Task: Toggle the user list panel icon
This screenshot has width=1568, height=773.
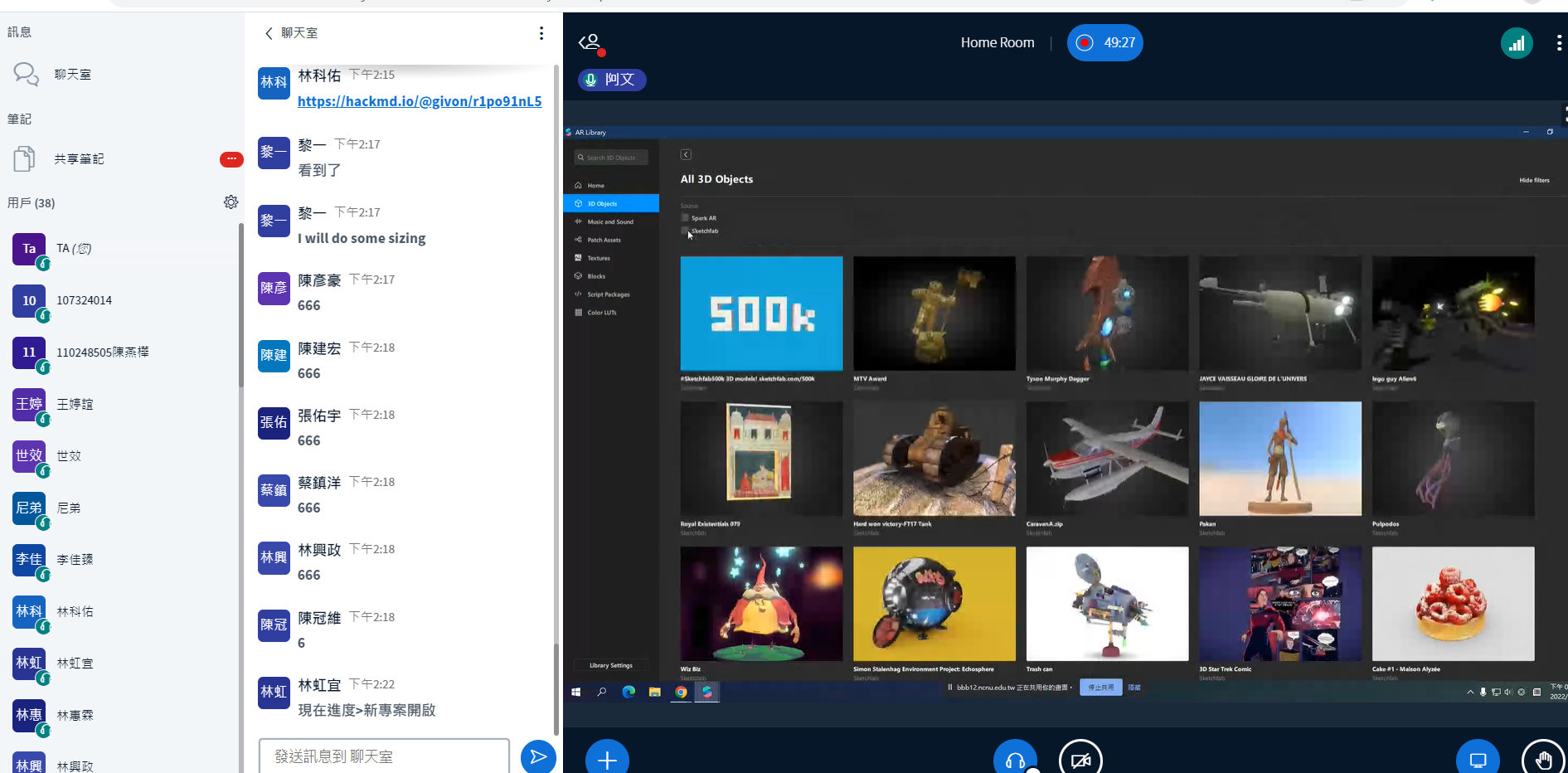Action: pos(590,42)
